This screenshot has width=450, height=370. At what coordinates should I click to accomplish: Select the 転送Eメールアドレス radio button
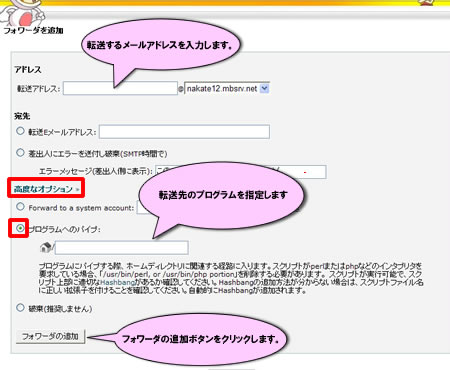(x=20, y=131)
